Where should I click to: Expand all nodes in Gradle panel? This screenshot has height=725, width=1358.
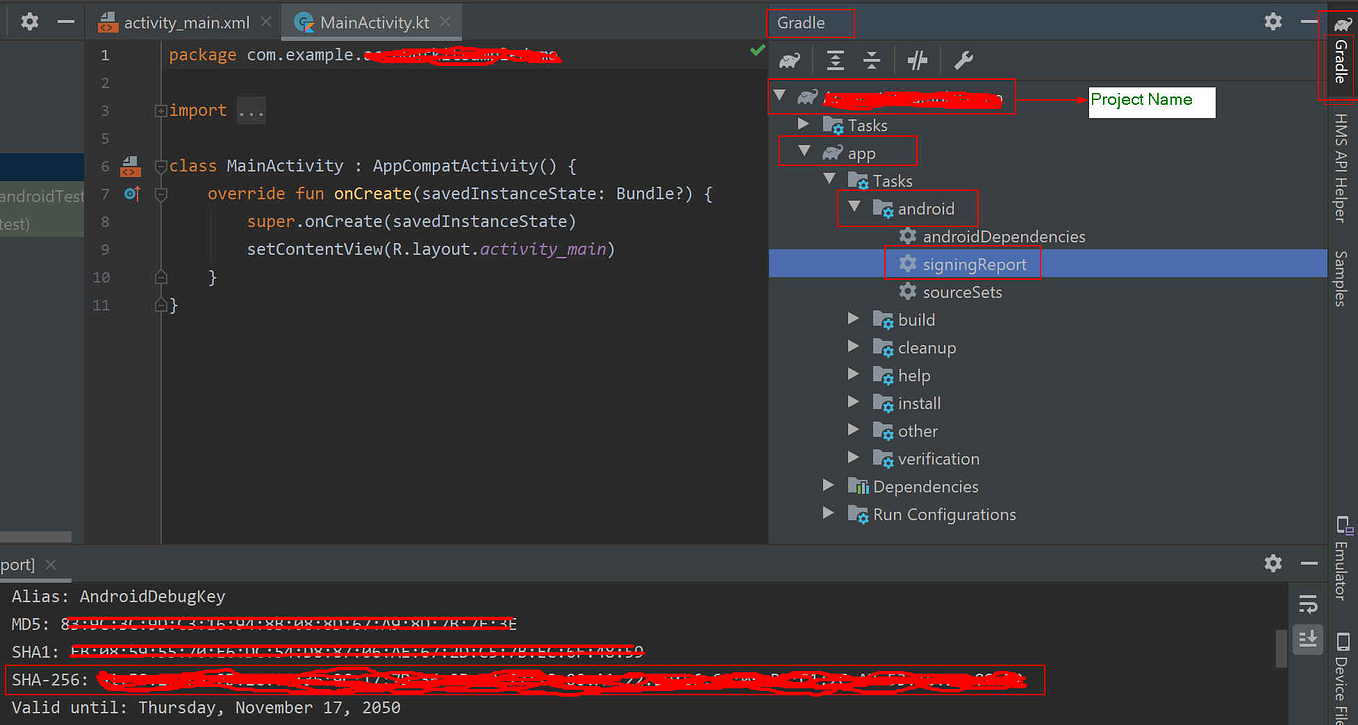835,60
